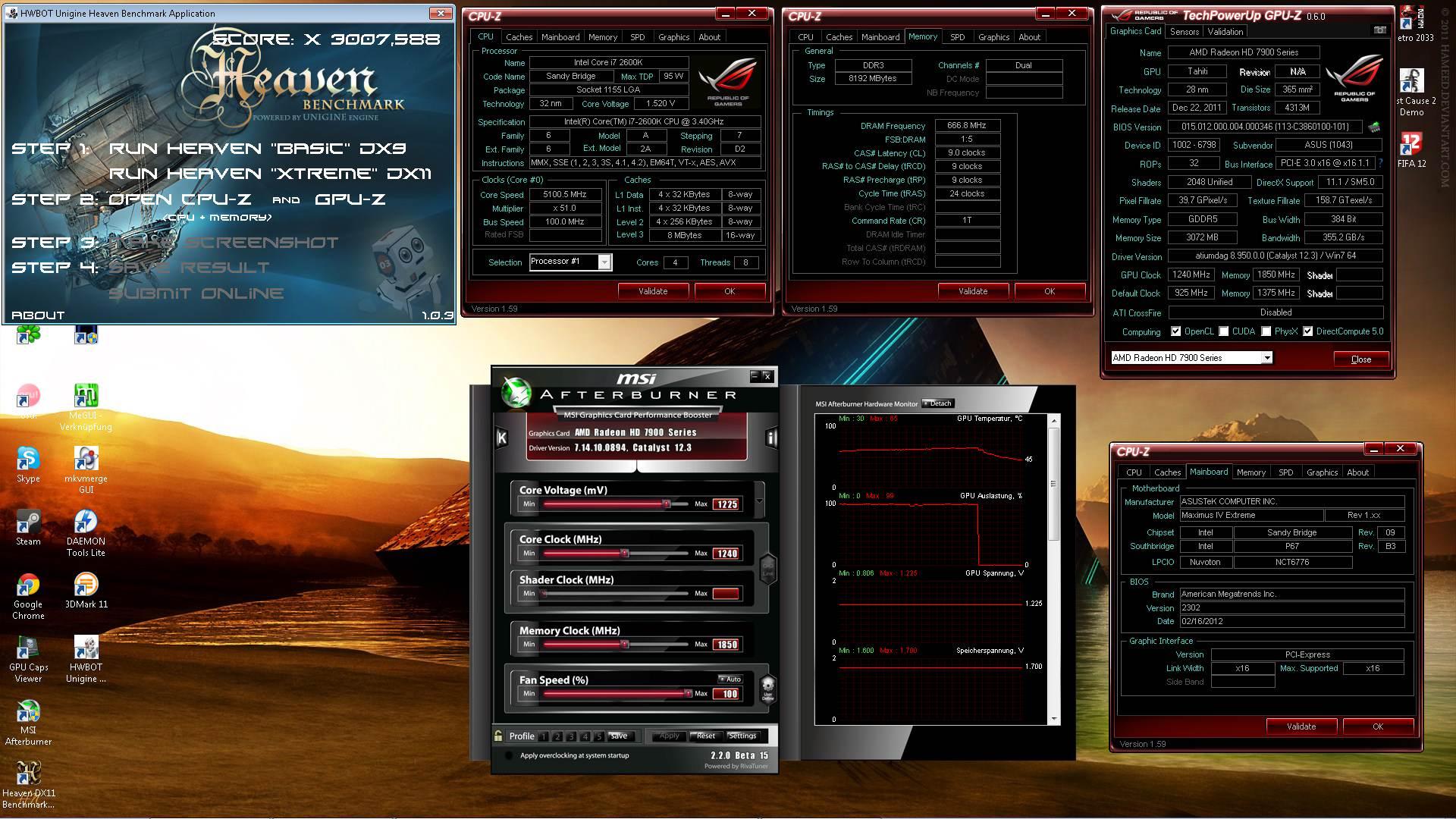
Task: Enable Apply overclocking at system startup
Action: click(x=509, y=755)
